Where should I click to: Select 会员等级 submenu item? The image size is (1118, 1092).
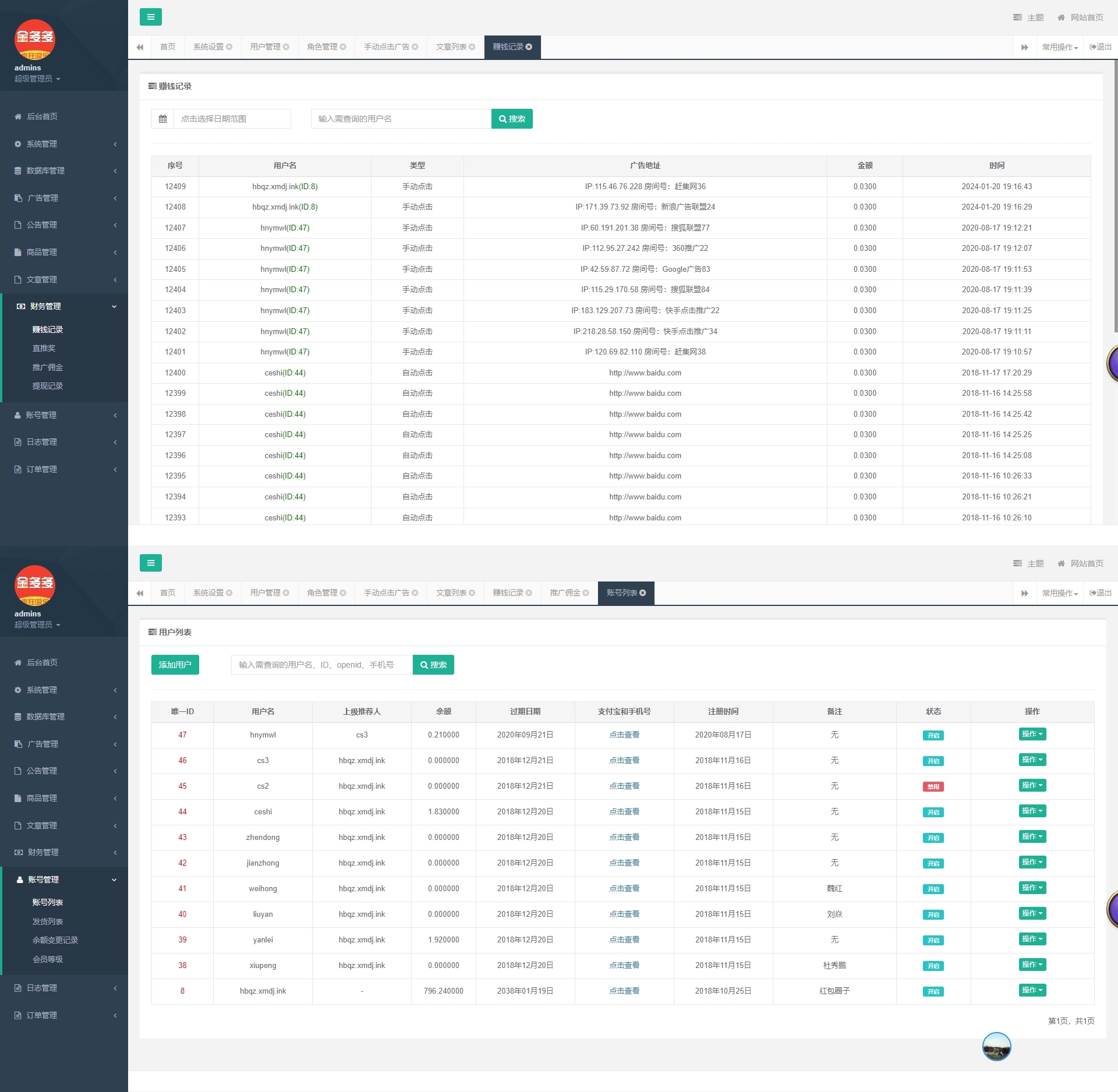point(47,959)
